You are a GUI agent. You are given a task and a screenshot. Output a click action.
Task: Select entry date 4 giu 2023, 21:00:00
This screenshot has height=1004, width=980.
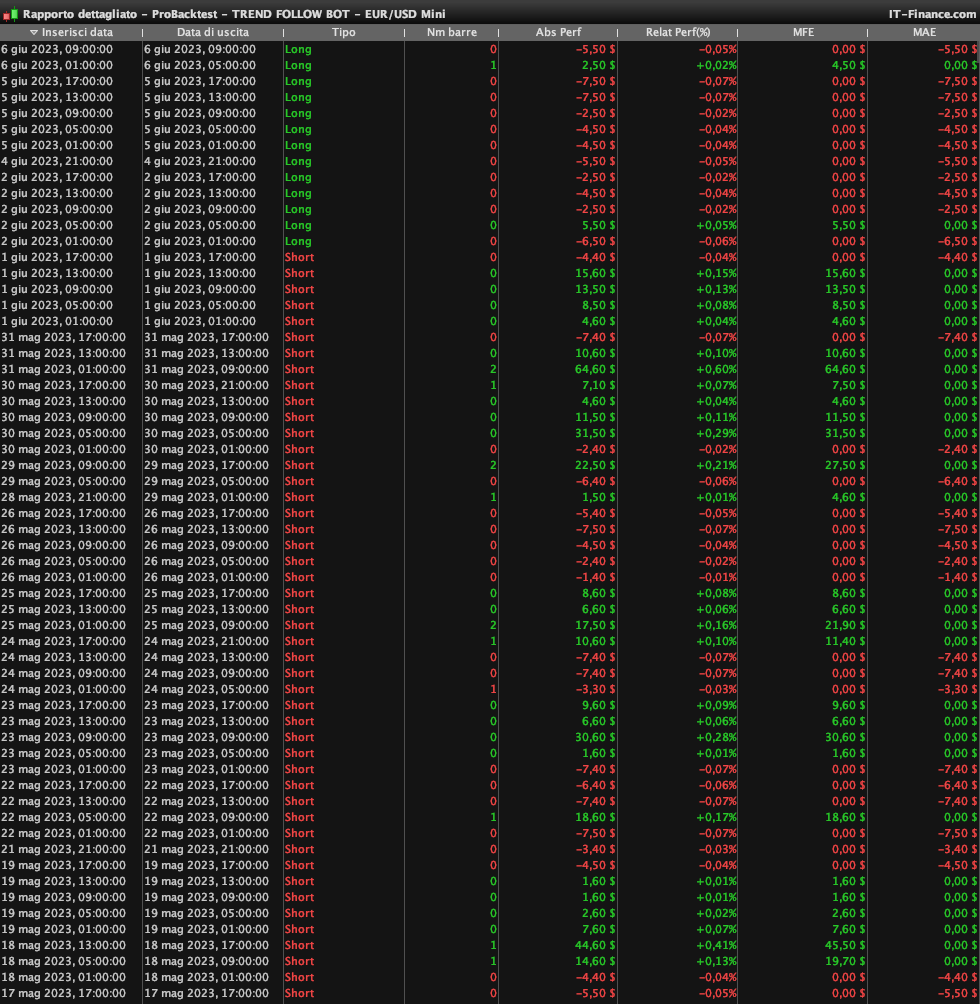point(57,161)
